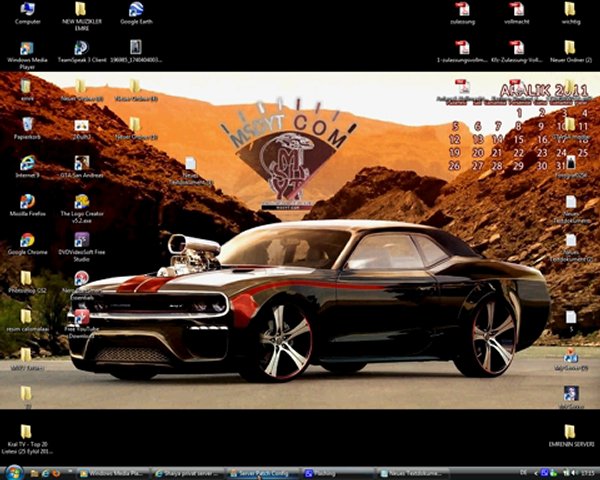The height and width of the screenshot is (480, 600).
Task: Open the EMRENIN SERVERI folder
Action: coord(570,432)
